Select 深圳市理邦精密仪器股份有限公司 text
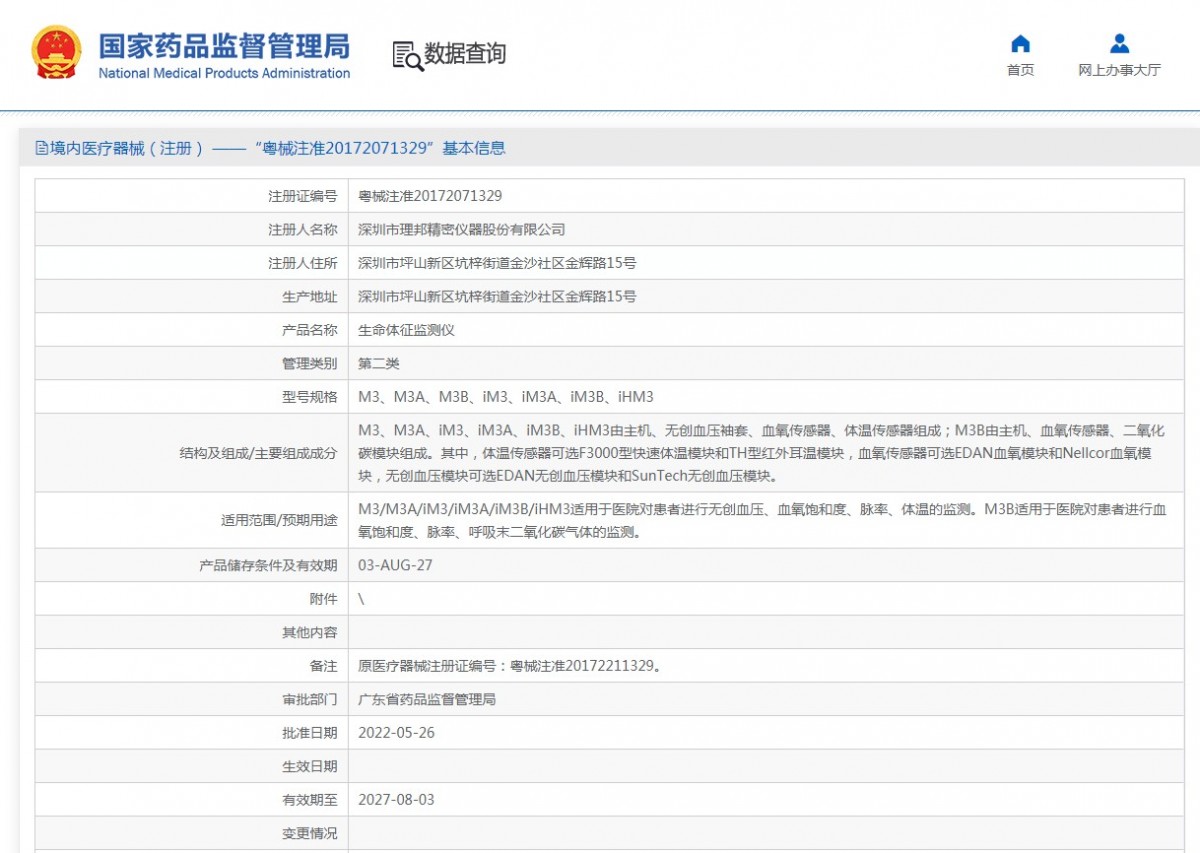Screen dimensions: 1200x853 point(462,230)
